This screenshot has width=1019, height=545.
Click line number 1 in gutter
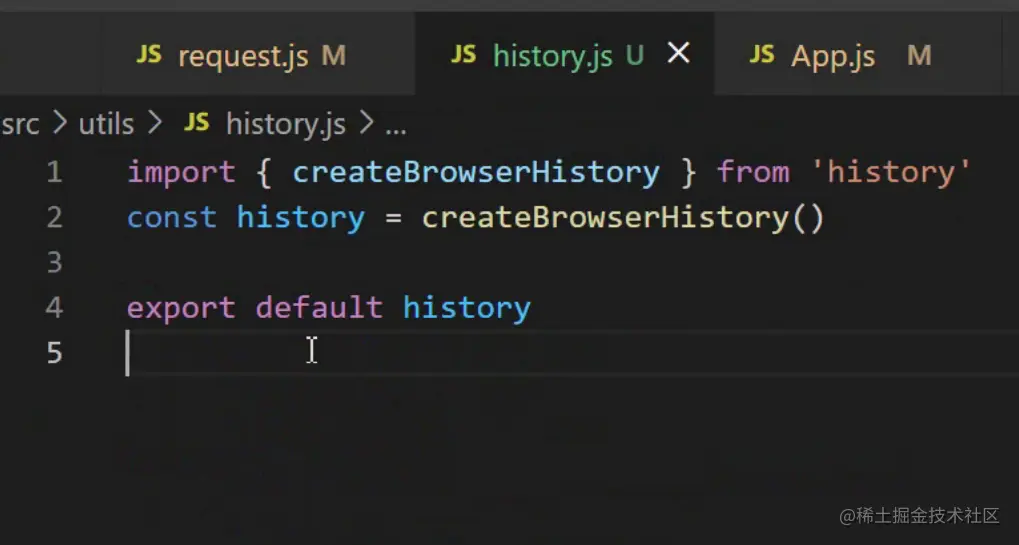[x=55, y=172]
